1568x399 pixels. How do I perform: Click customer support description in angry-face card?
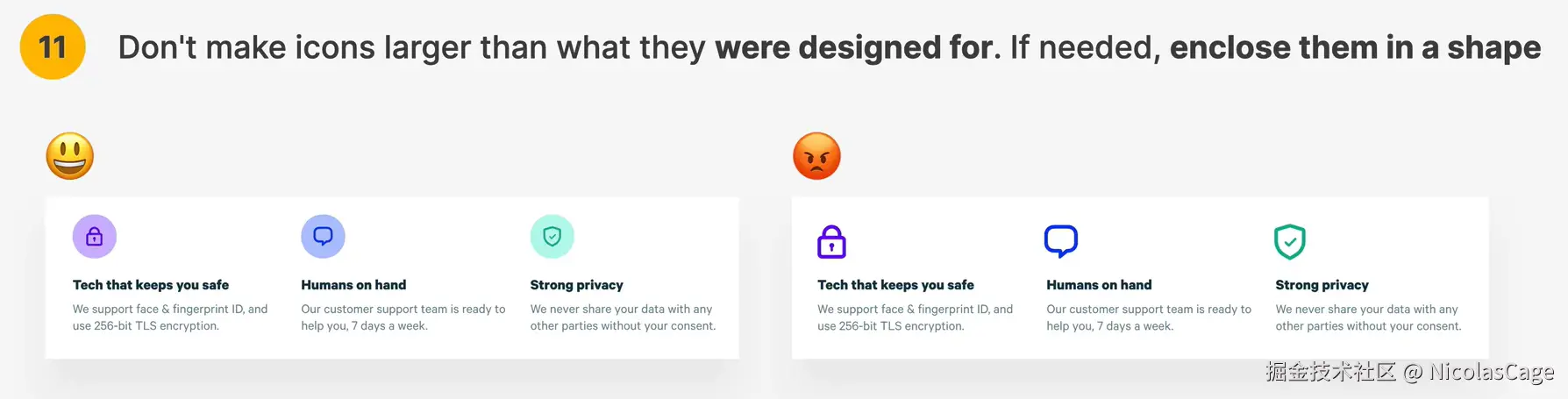(x=1149, y=317)
